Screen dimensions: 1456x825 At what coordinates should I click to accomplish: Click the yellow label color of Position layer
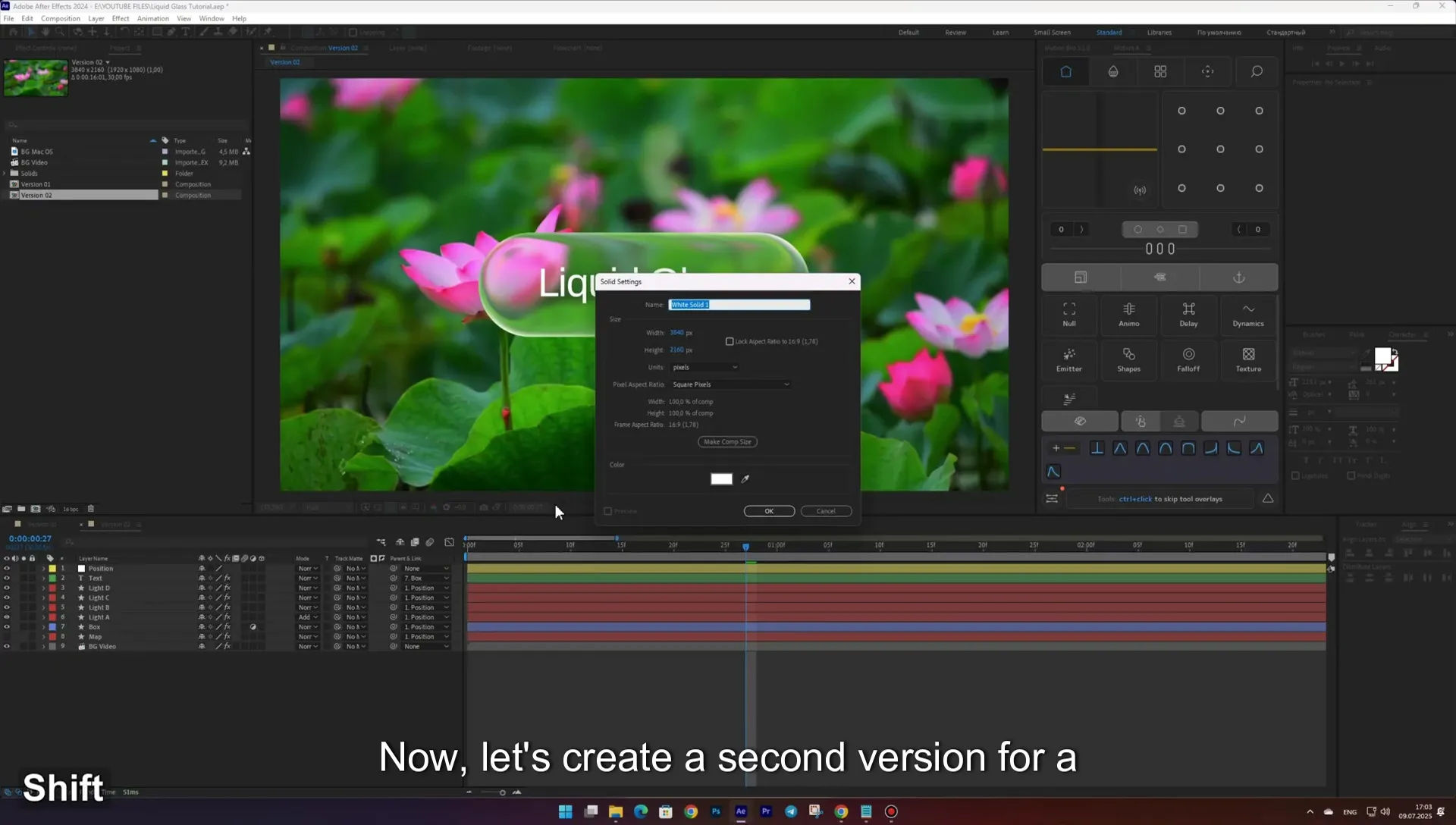pyautogui.click(x=52, y=569)
